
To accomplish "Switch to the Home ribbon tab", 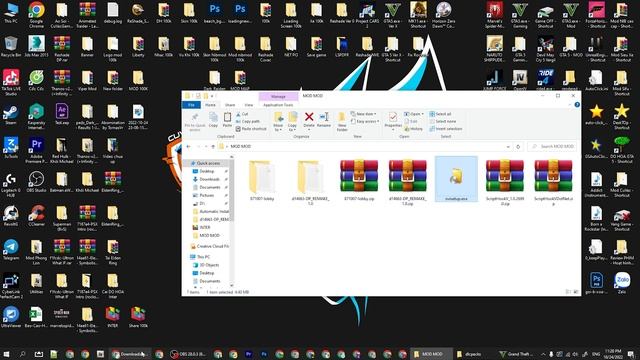I will (x=210, y=105).
